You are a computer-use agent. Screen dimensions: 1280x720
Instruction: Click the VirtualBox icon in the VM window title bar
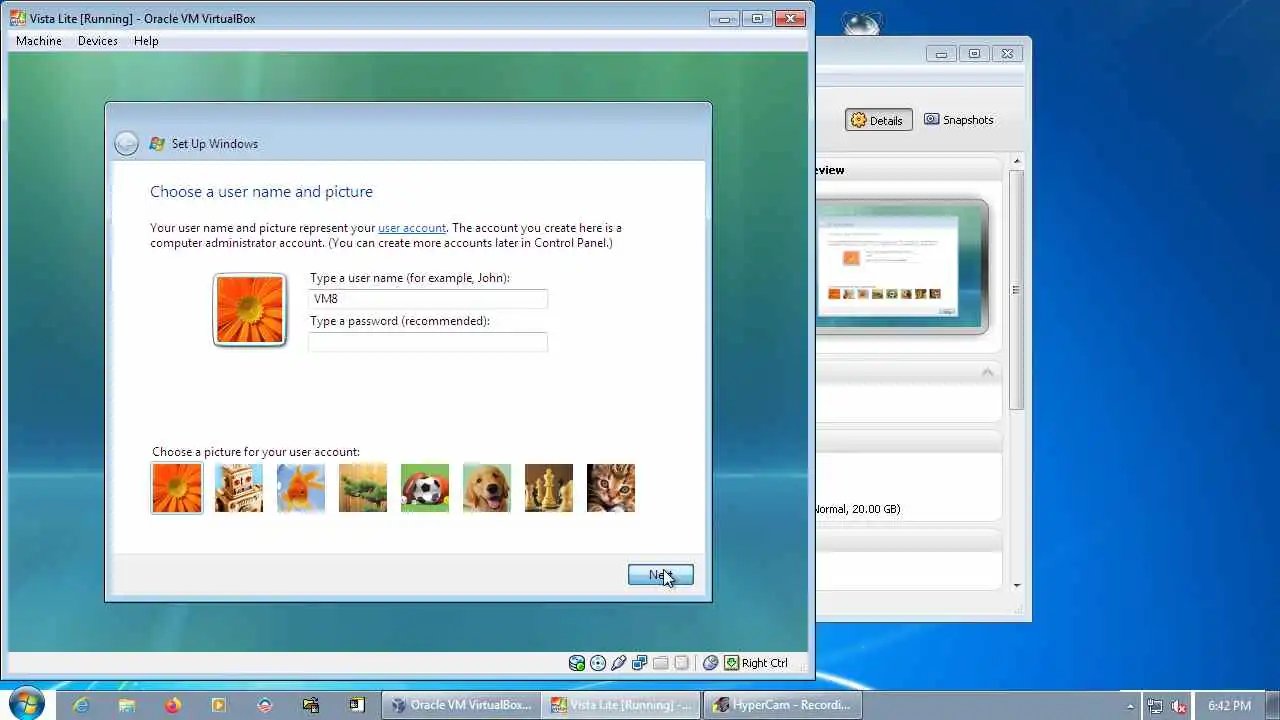[x=18, y=18]
